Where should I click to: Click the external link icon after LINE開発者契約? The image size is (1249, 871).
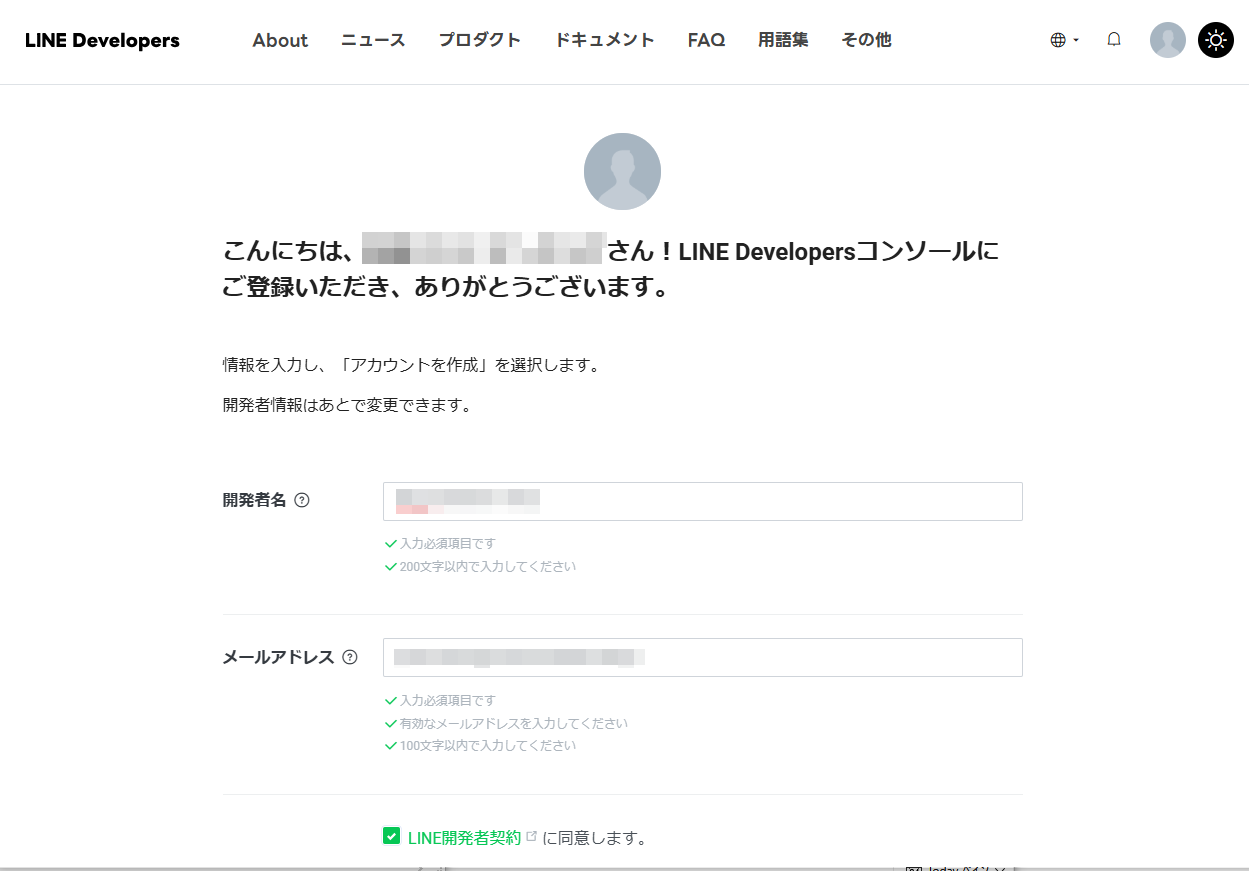[532, 836]
